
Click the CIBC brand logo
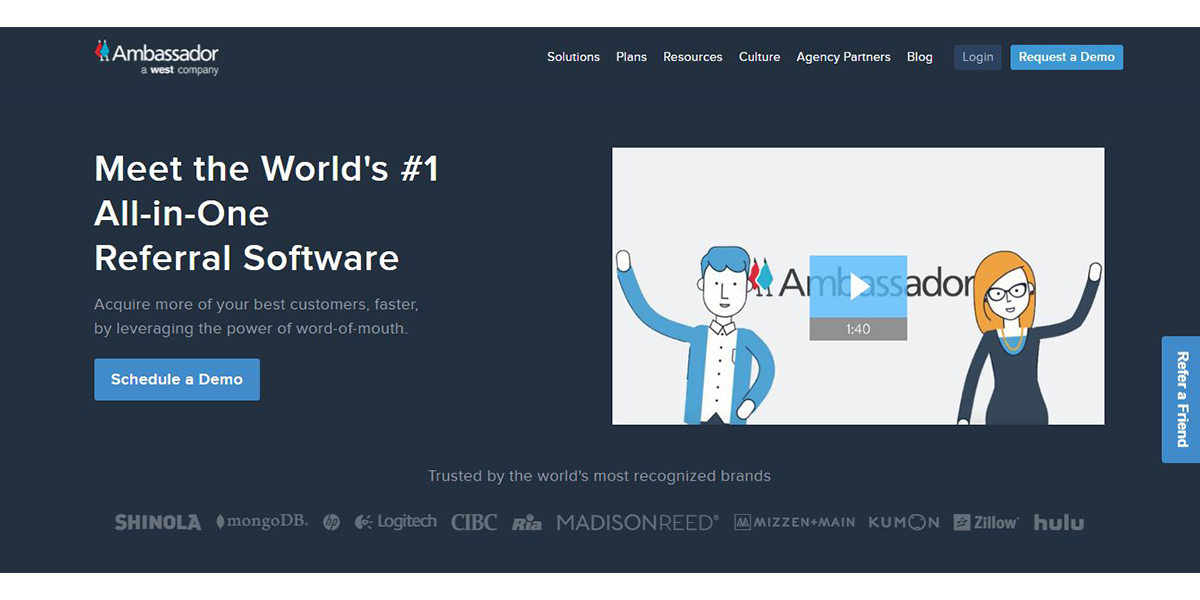coord(474,522)
